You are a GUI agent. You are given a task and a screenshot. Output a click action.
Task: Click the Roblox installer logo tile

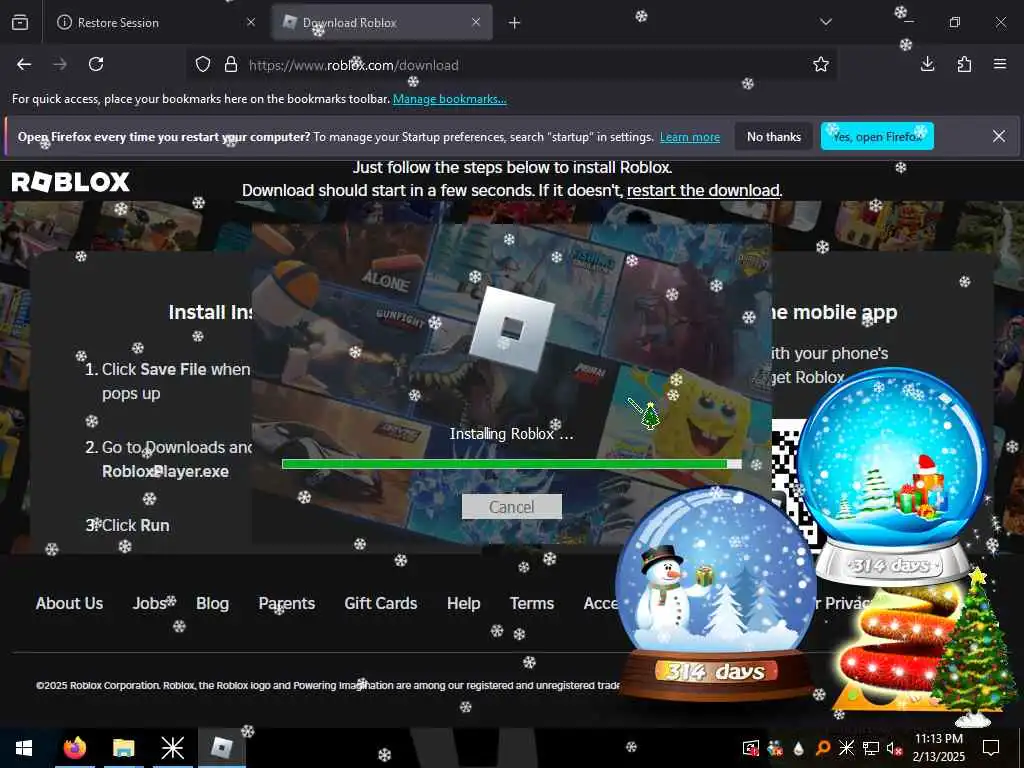tap(512, 329)
